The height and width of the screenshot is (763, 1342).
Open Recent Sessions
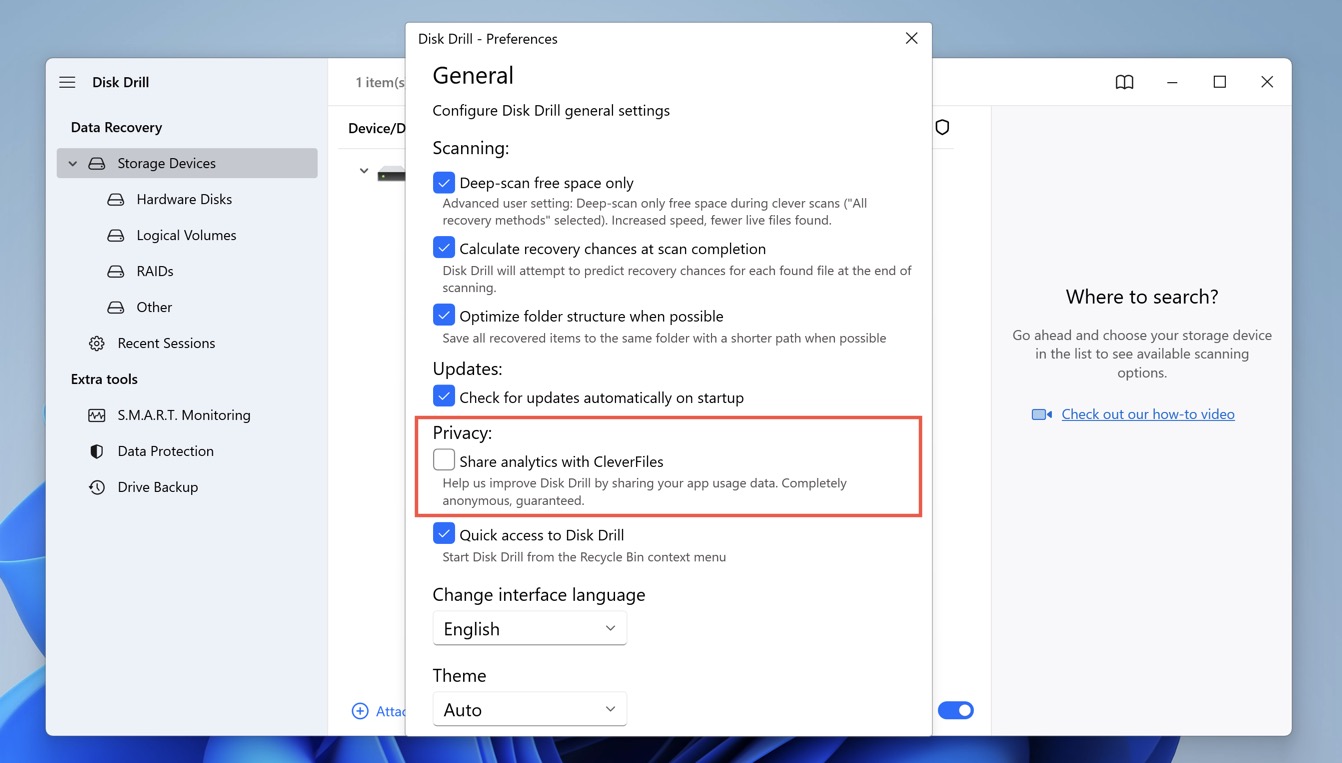tap(166, 343)
